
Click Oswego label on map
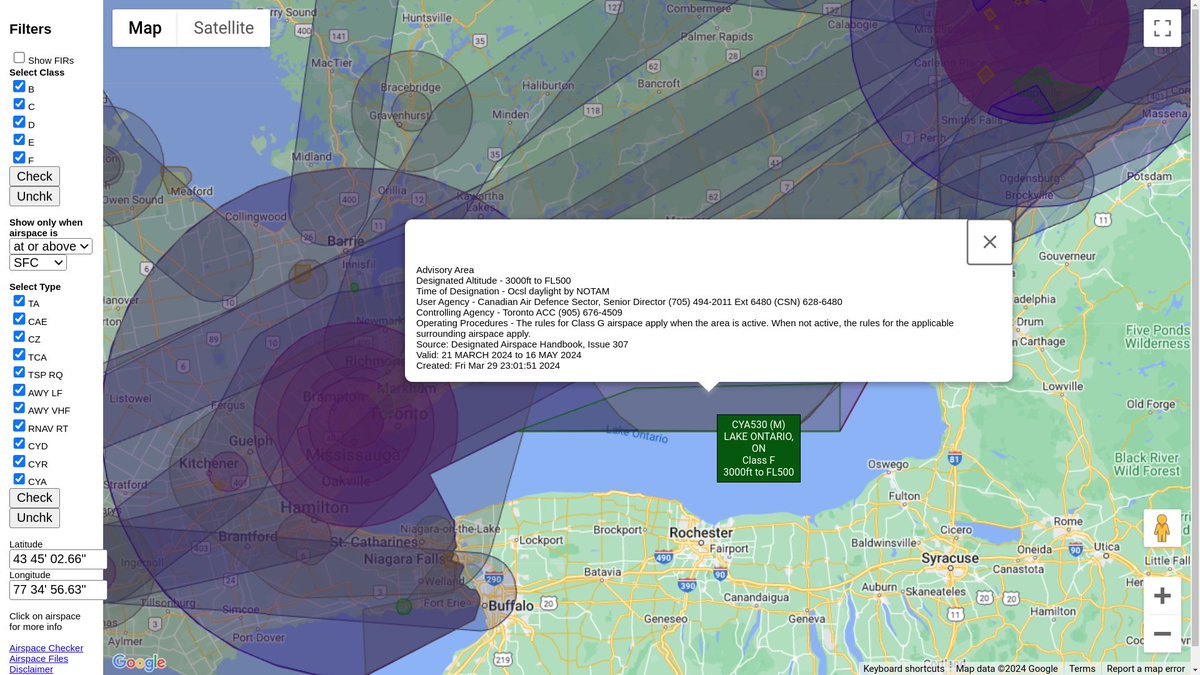point(887,464)
